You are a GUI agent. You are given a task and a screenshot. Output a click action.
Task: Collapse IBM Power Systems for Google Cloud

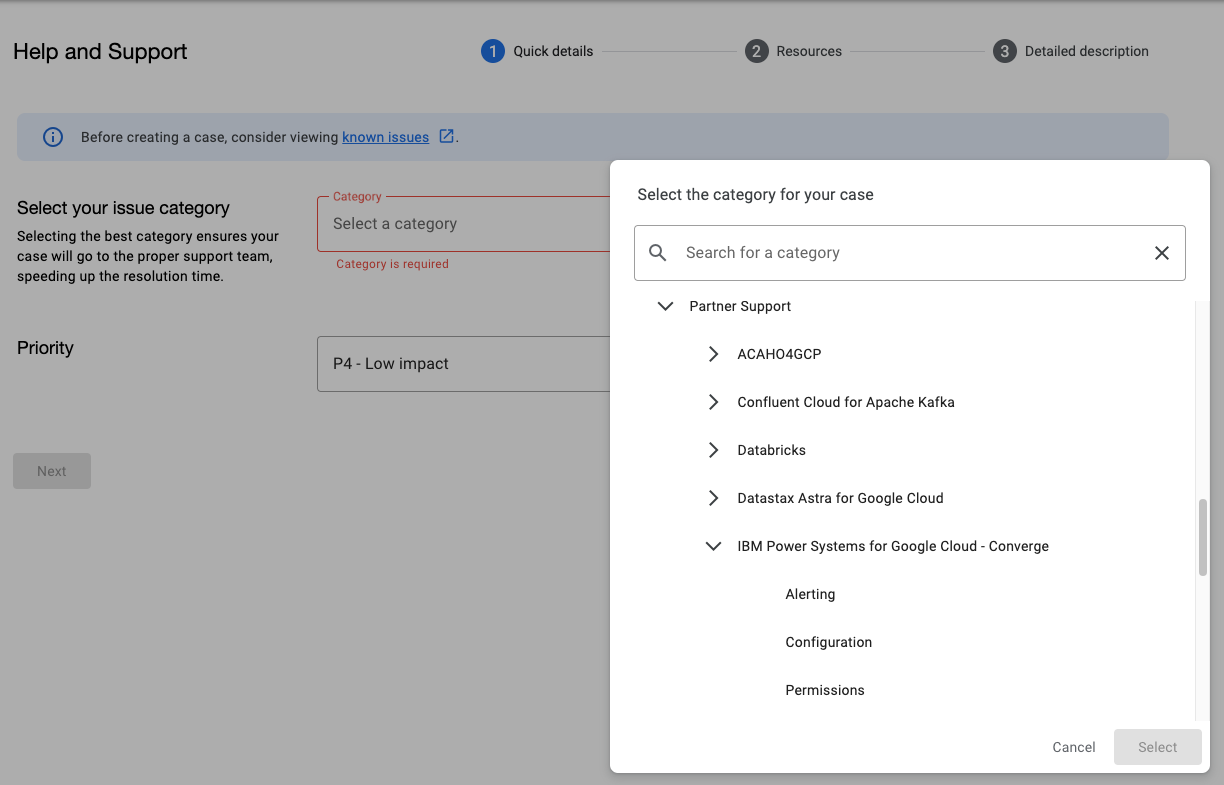click(713, 546)
